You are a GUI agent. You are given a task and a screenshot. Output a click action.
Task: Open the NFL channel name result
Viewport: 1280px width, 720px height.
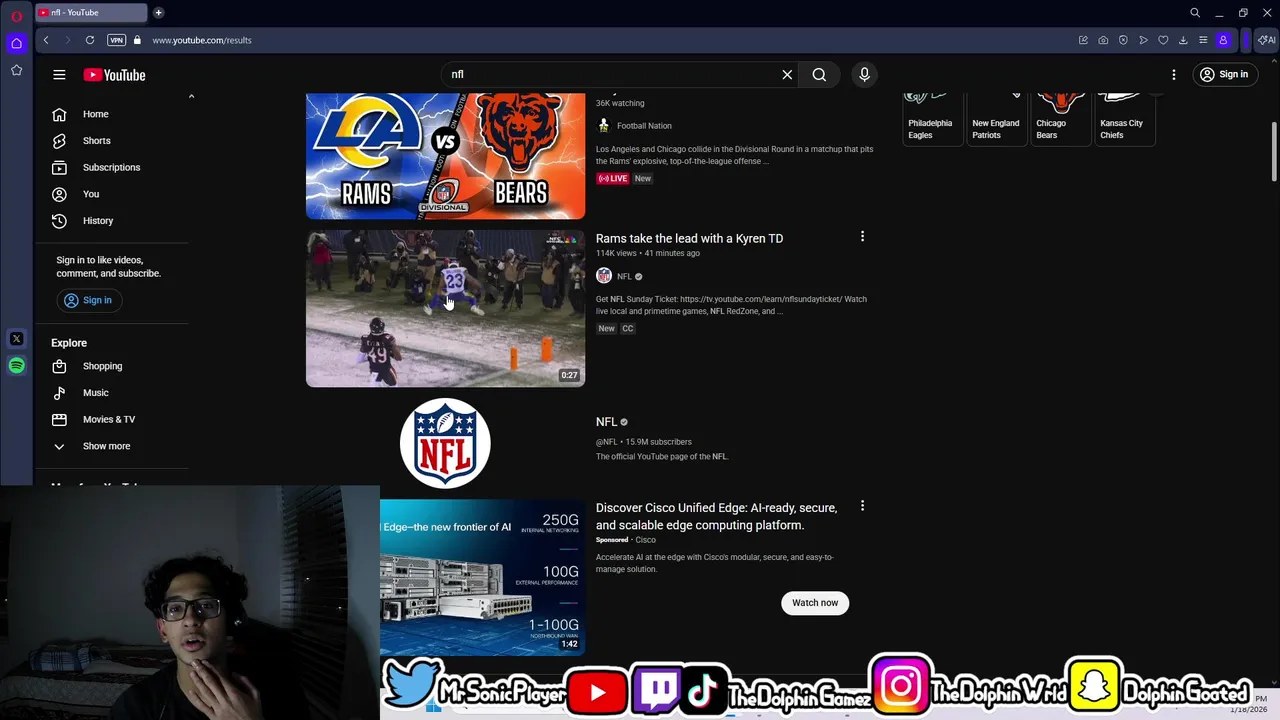click(x=606, y=422)
